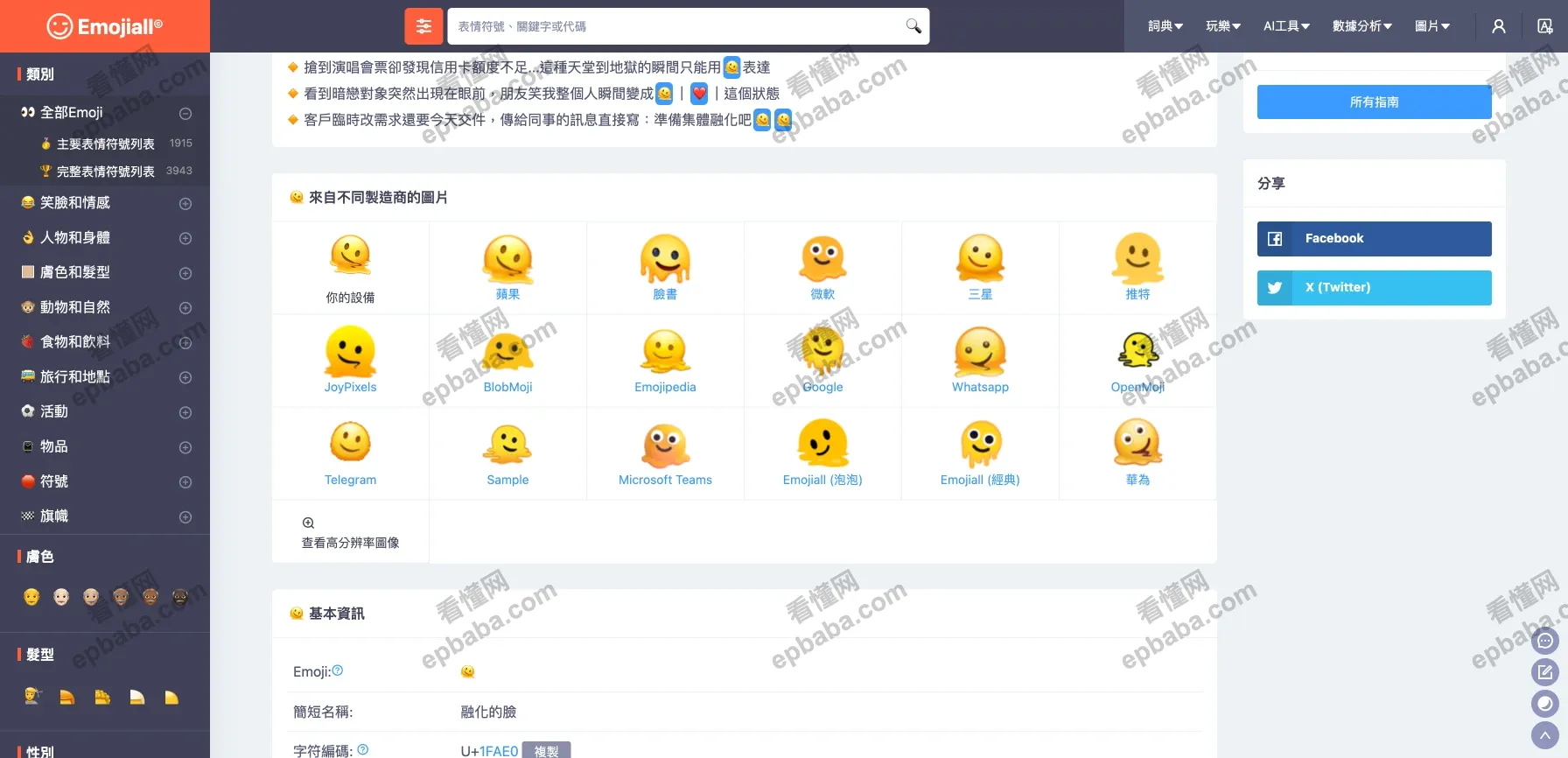The image size is (1568, 758).
Task: Expand the 膚色和髮型 category
Action: pyautogui.click(x=185, y=273)
